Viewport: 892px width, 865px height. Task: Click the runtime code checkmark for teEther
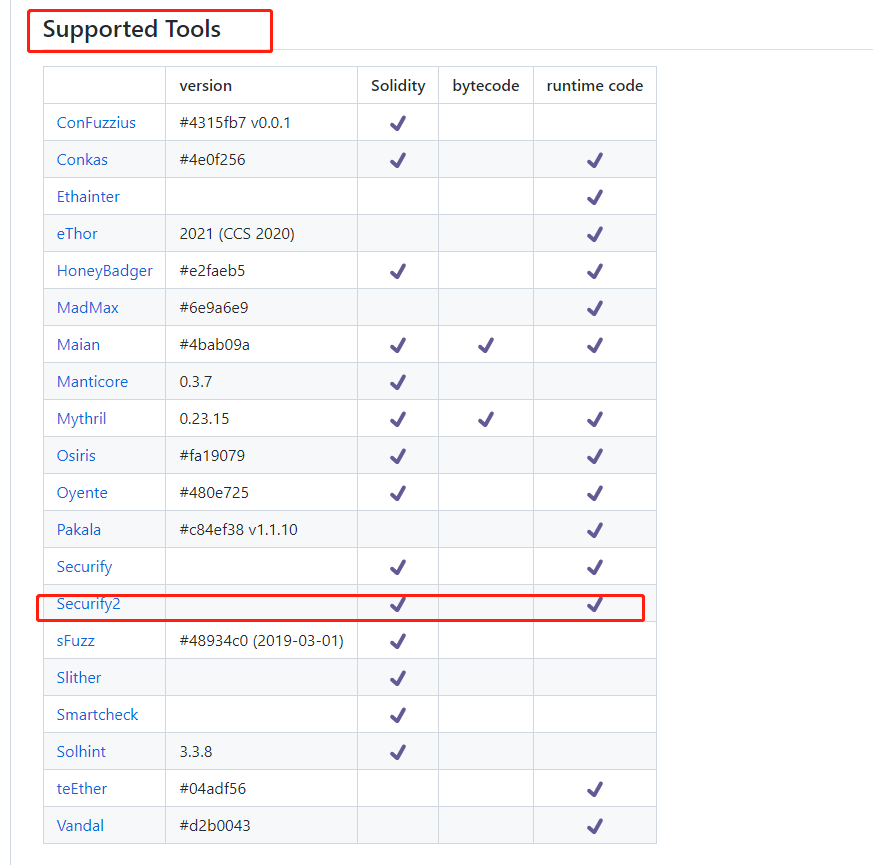click(x=594, y=788)
